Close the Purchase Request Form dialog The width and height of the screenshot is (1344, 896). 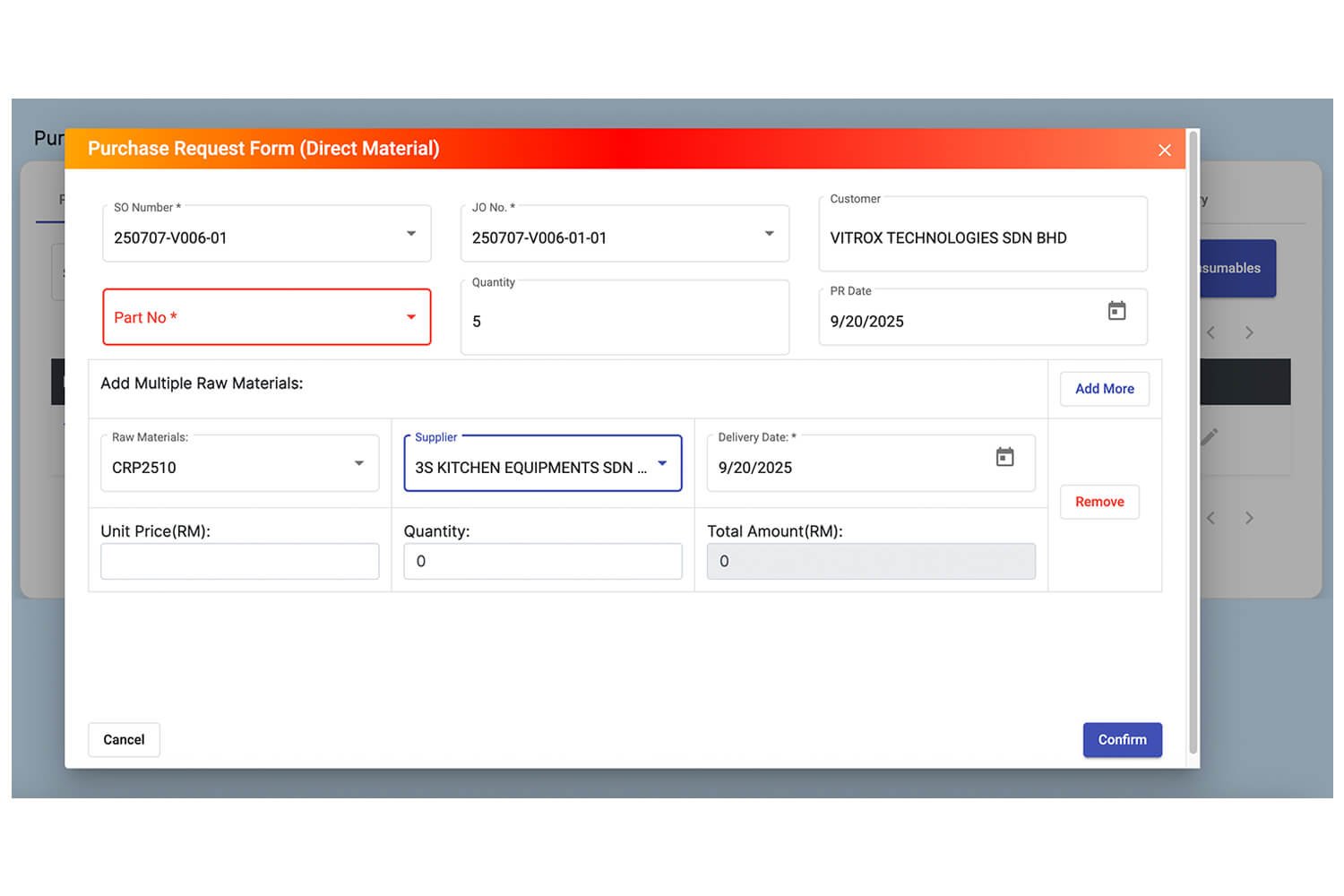click(x=1164, y=151)
